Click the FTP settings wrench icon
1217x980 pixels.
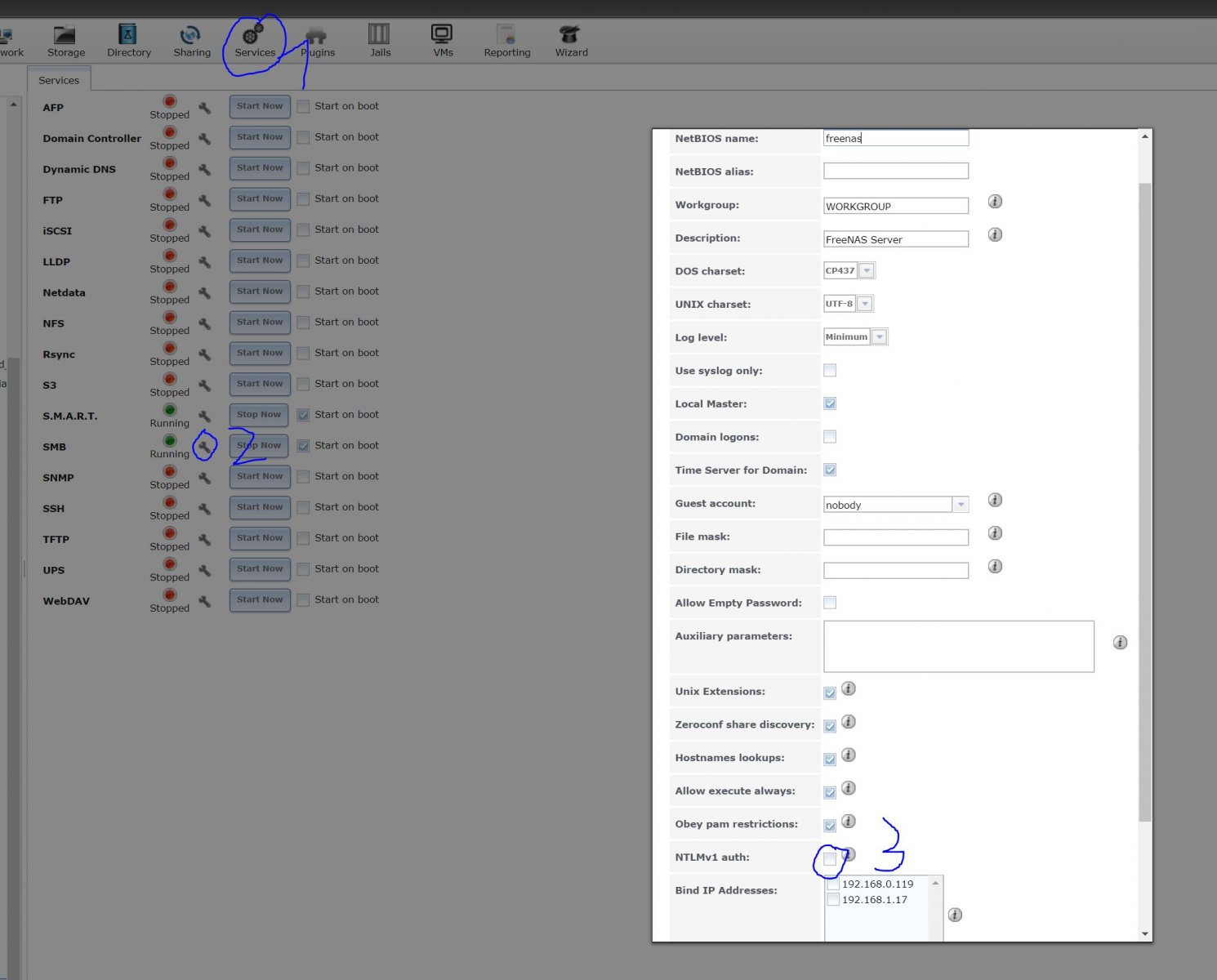point(205,200)
